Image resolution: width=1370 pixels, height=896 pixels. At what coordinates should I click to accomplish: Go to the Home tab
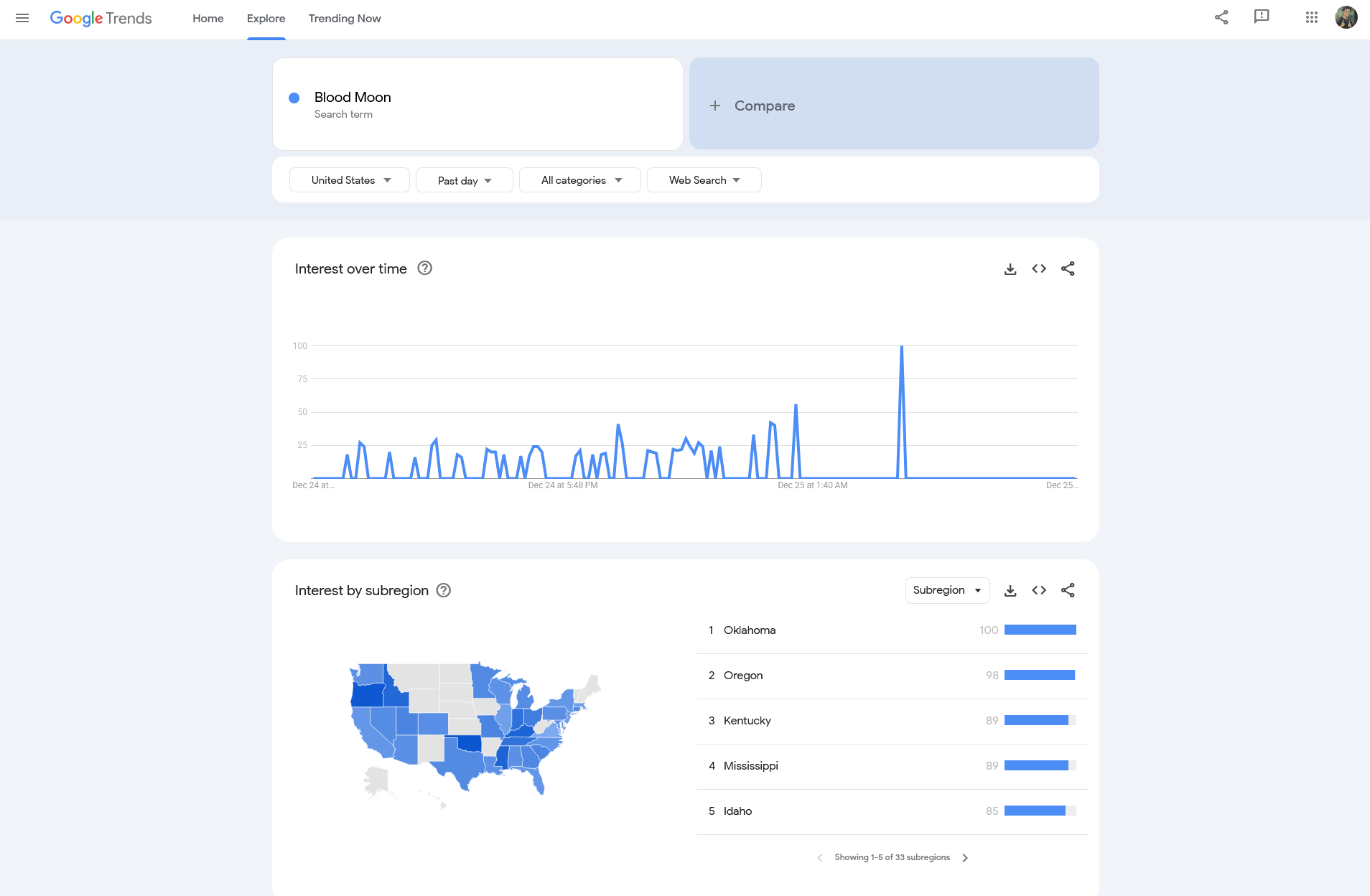click(x=208, y=19)
